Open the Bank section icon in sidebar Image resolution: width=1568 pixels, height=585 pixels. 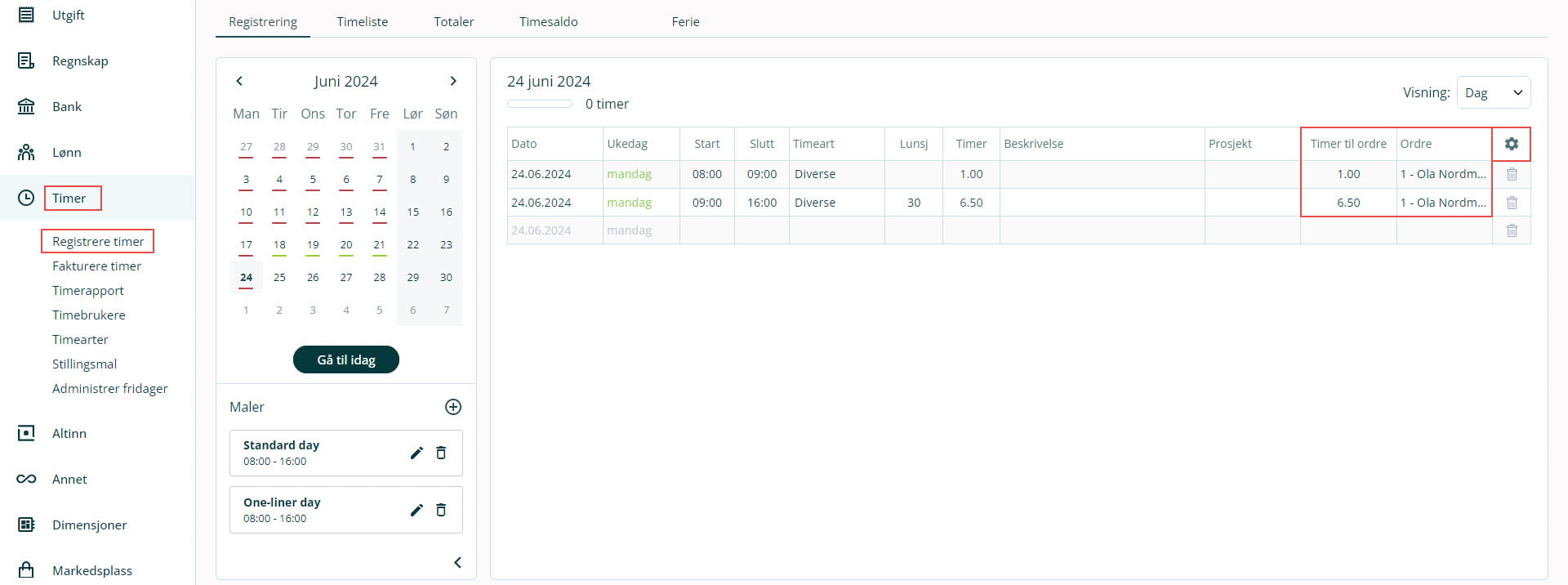pyautogui.click(x=26, y=106)
